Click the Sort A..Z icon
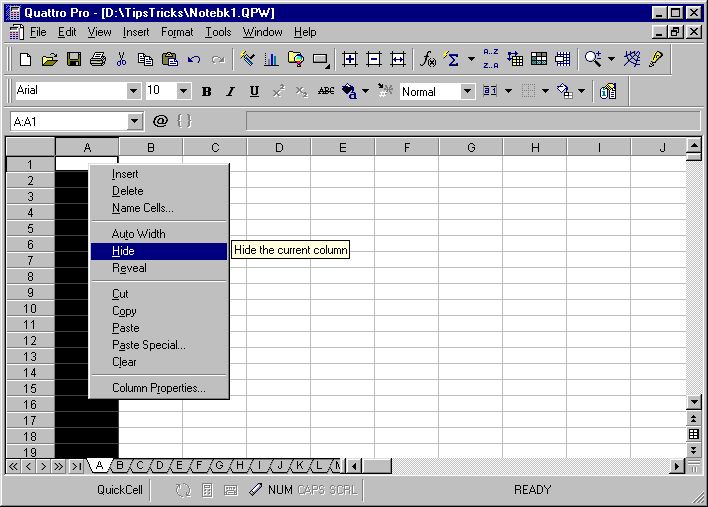Image resolution: width=708 pixels, height=507 pixels. pos(491,59)
